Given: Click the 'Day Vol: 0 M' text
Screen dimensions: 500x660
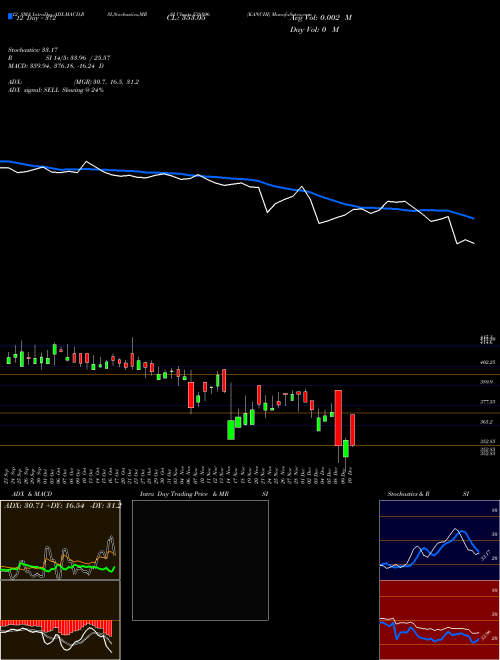Looking at the screenshot, I should click(x=314, y=29).
